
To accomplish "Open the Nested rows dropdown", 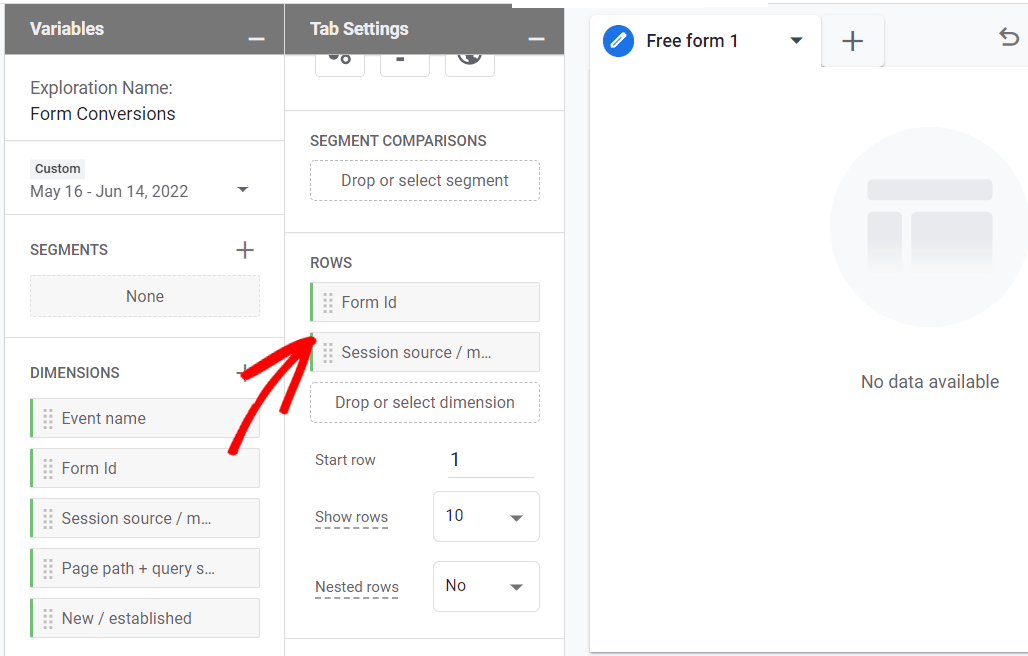I will coord(486,586).
